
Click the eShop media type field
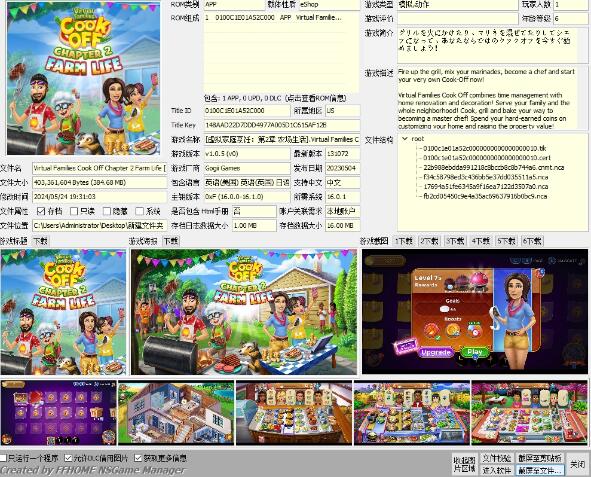tap(329, 5)
